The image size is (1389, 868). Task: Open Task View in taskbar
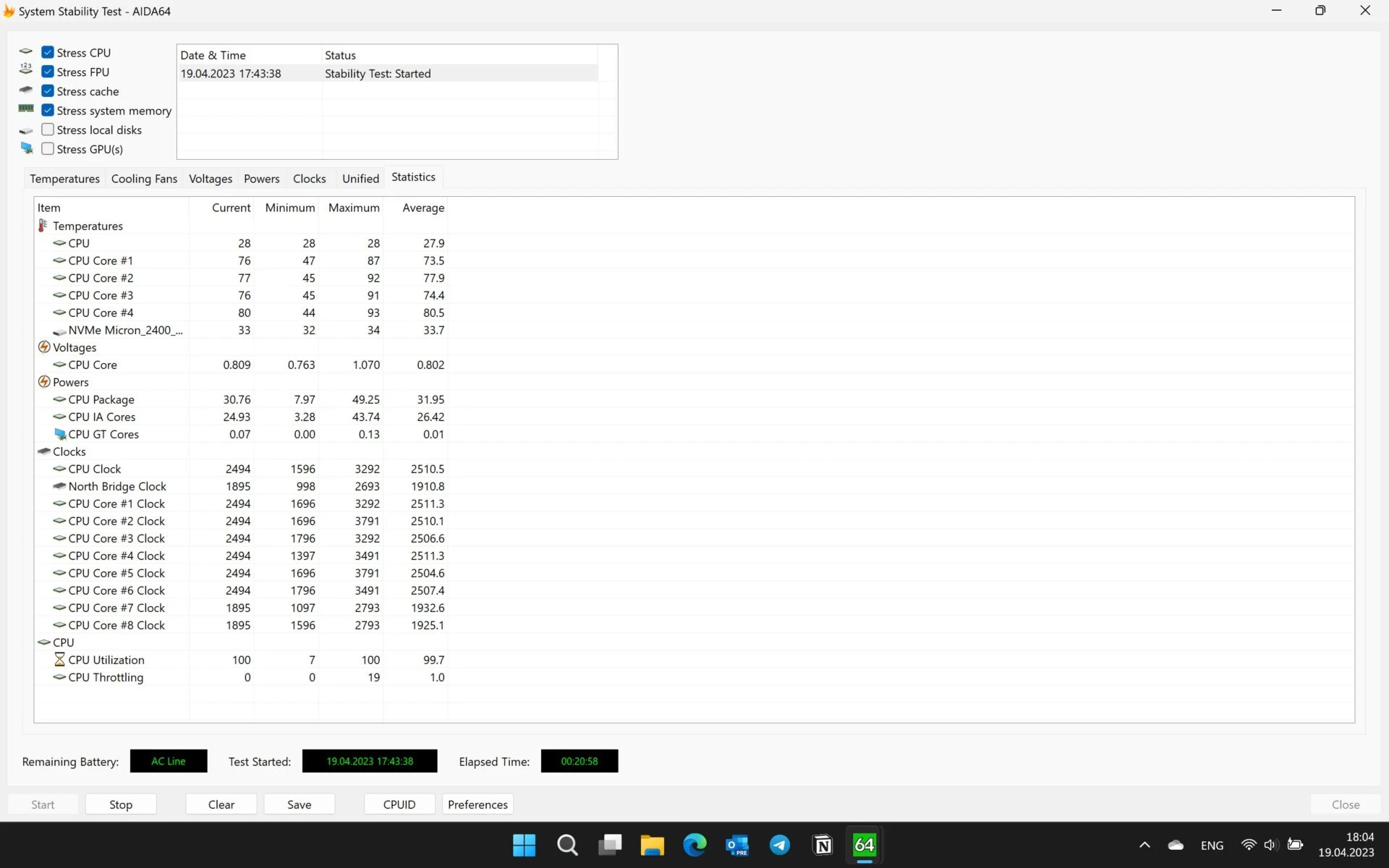(x=610, y=845)
